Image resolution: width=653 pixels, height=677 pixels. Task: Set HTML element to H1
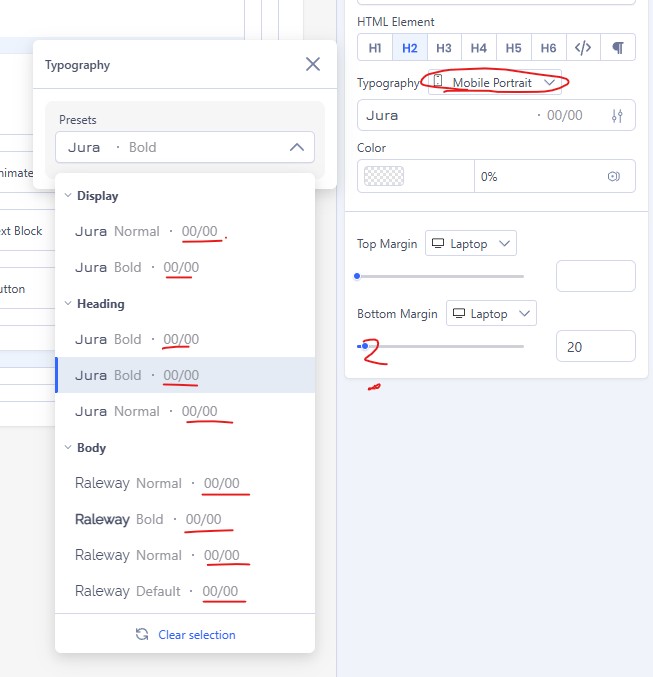375,47
